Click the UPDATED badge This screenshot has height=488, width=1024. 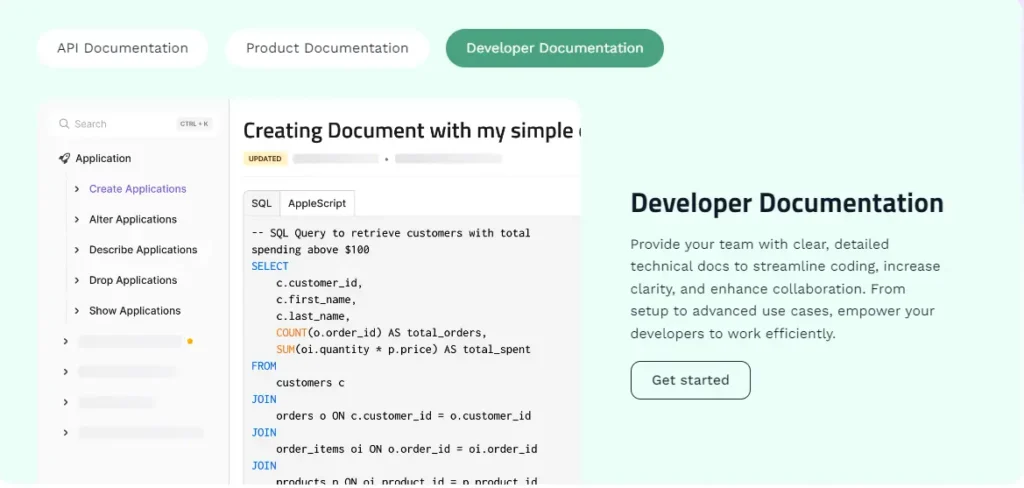pos(265,159)
